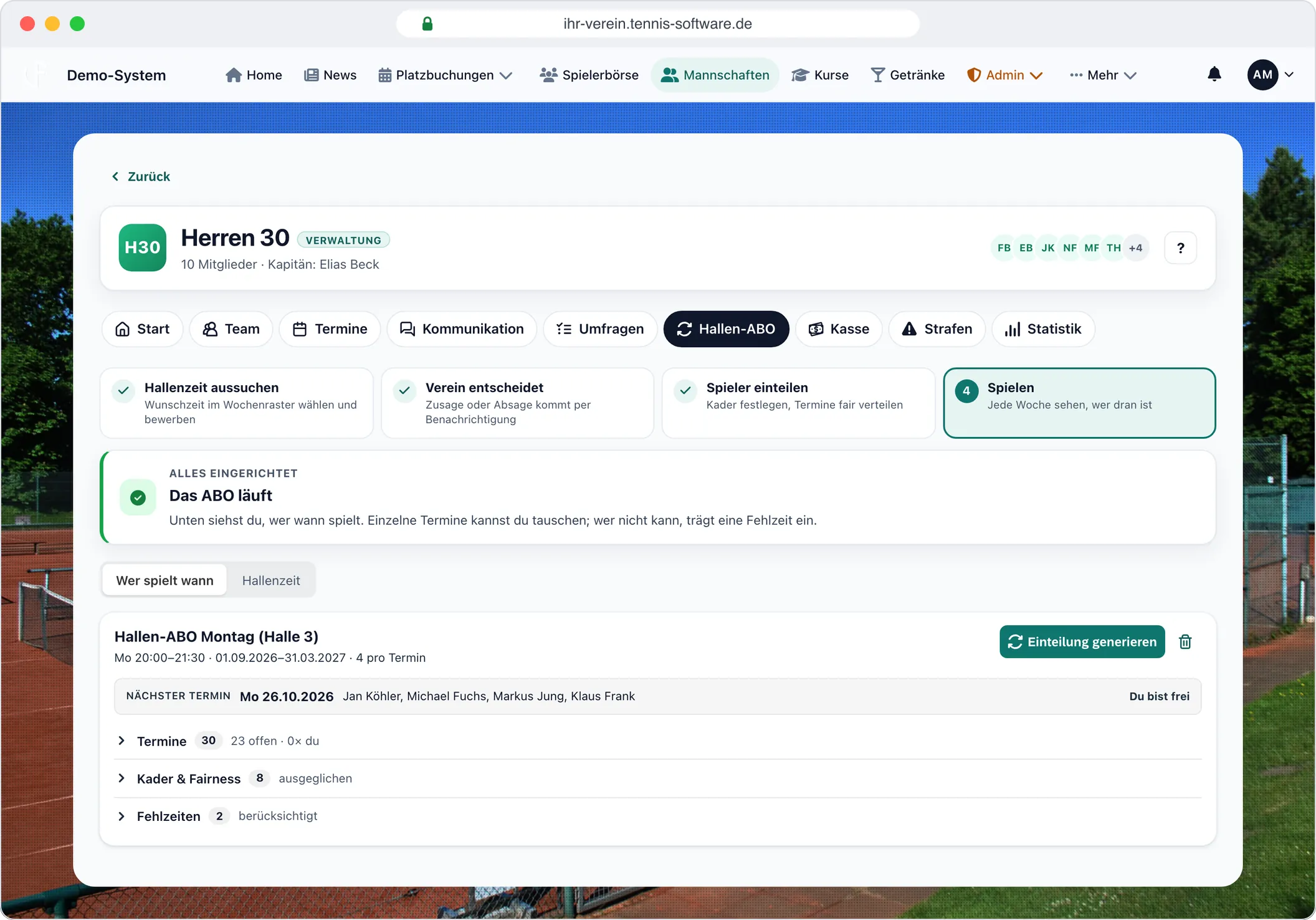This screenshot has width=1316, height=920.
Task: Switch to the Start tab
Action: (x=142, y=329)
